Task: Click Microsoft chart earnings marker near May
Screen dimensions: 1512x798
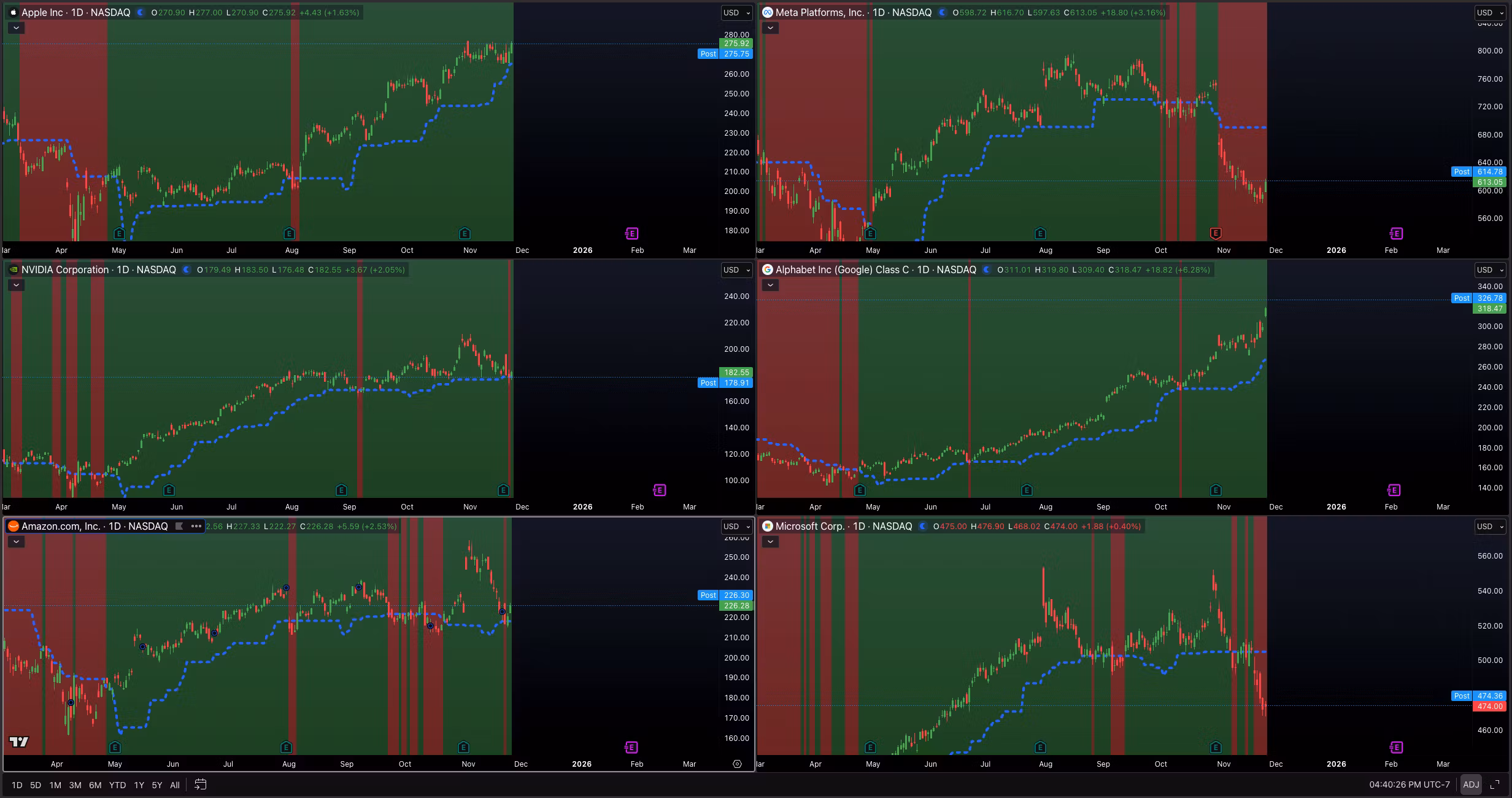Action: [870, 747]
